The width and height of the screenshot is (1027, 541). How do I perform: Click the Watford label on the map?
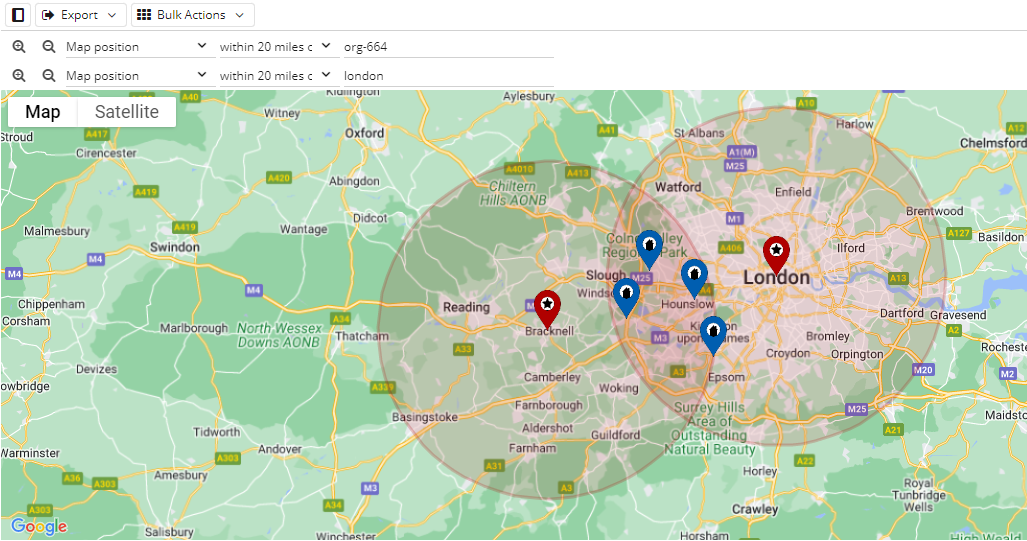click(x=678, y=187)
